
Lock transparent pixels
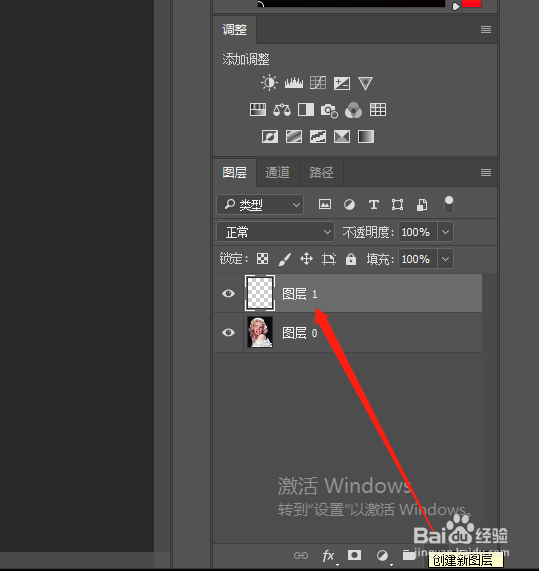263,259
